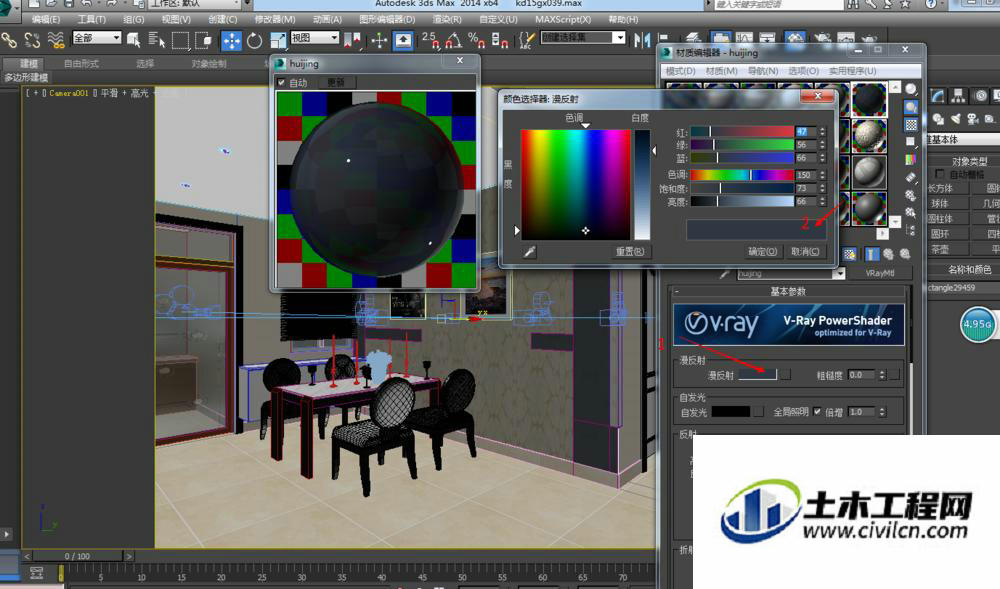1000x589 pixels.
Task: Click the 自发光 black color swatch
Action: [x=731, y=412]
